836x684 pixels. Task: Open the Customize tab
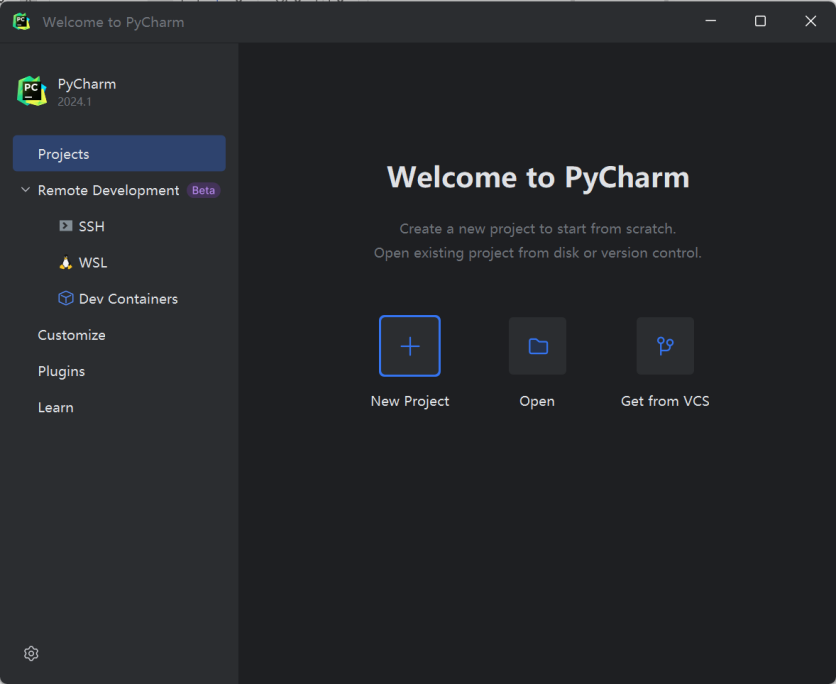pyautogui.click(x=71, y=335)
